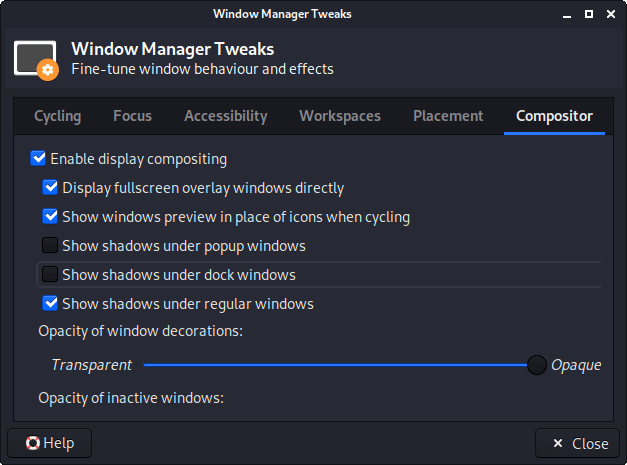The width and height of the screenshot is (627, 465).
Task: Select the Workspaces tab
Action: (x=339, y=116)
